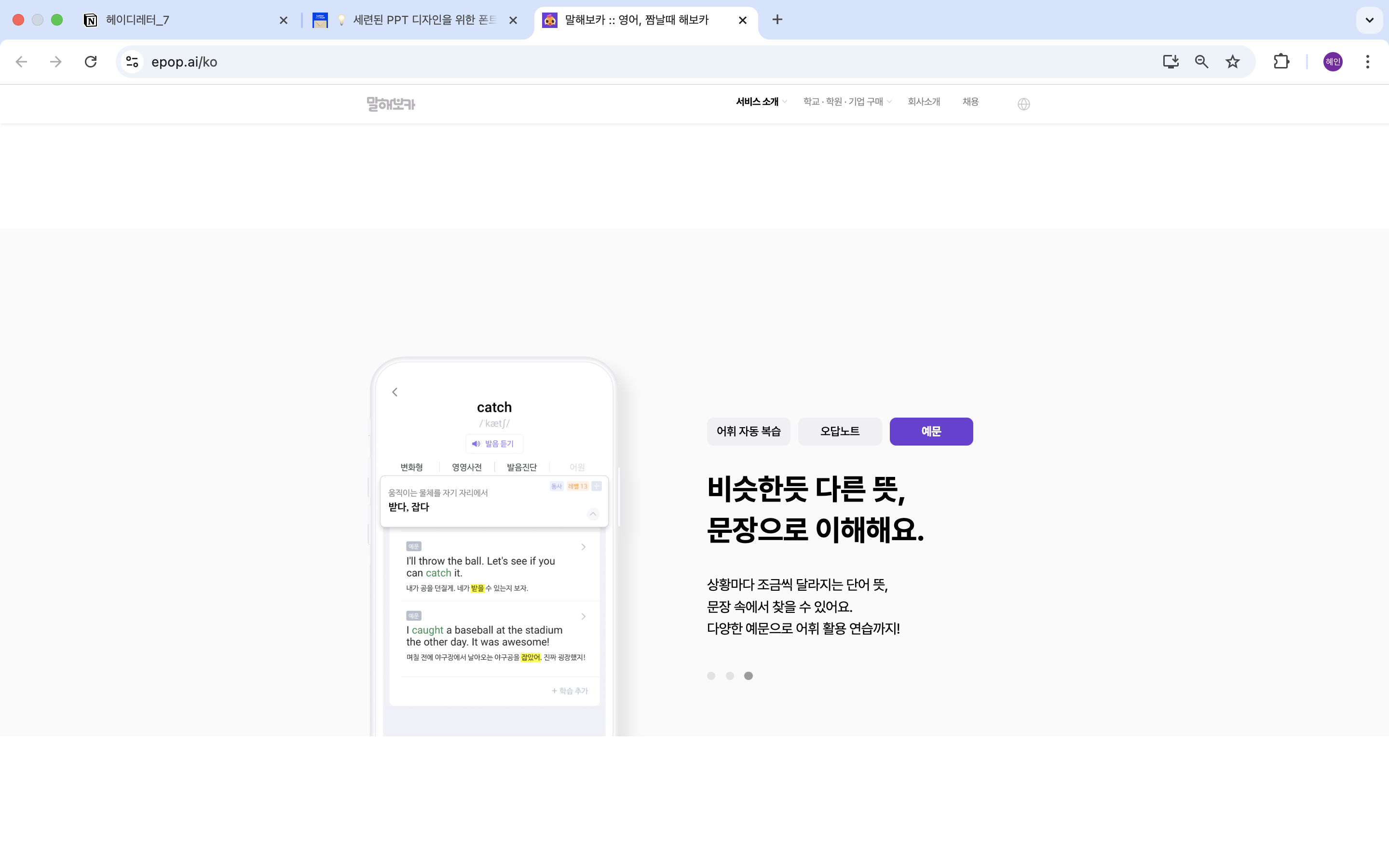Click + 학습 추가 link
This screenshot has height=868, width=1389.
click(570, 691)
